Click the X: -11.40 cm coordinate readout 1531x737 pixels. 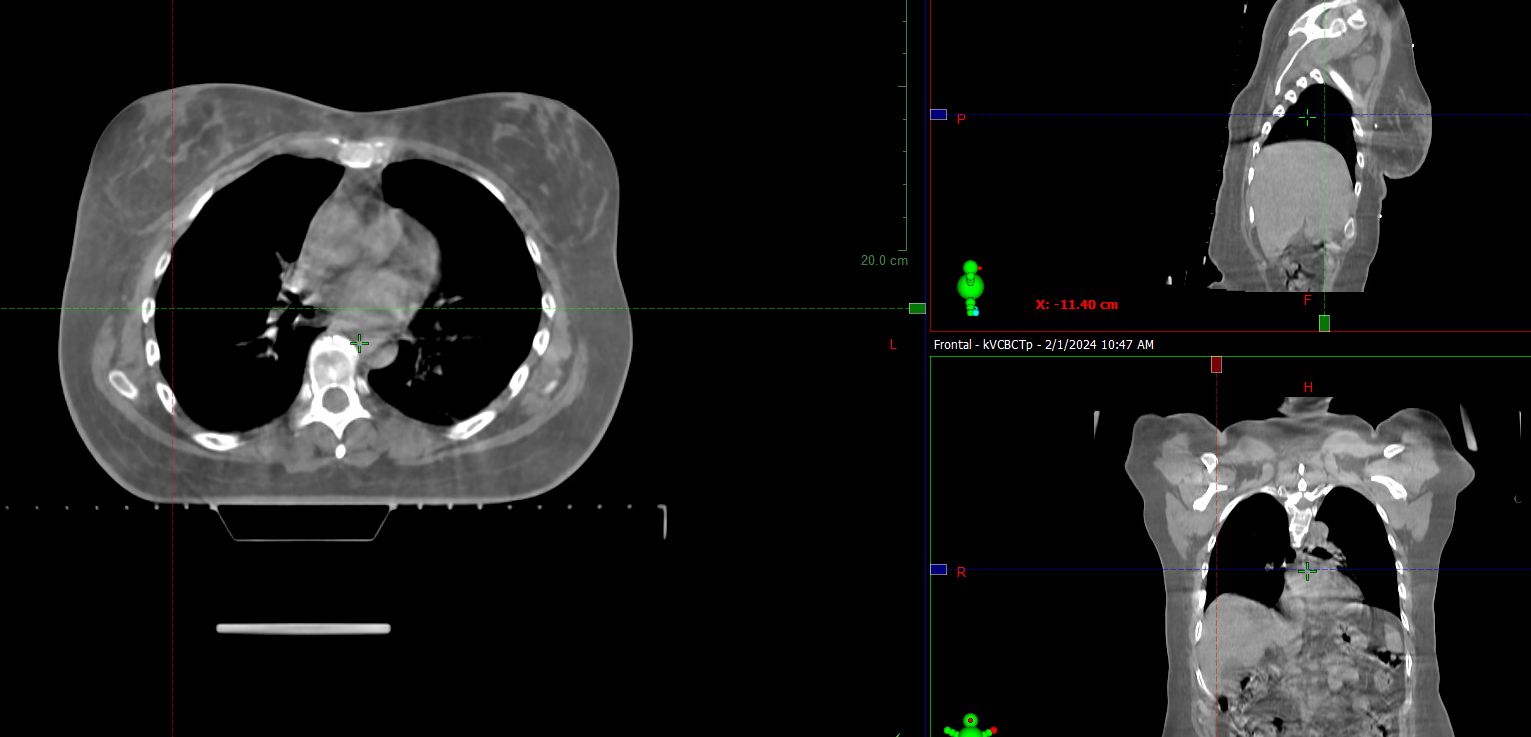1075,304
